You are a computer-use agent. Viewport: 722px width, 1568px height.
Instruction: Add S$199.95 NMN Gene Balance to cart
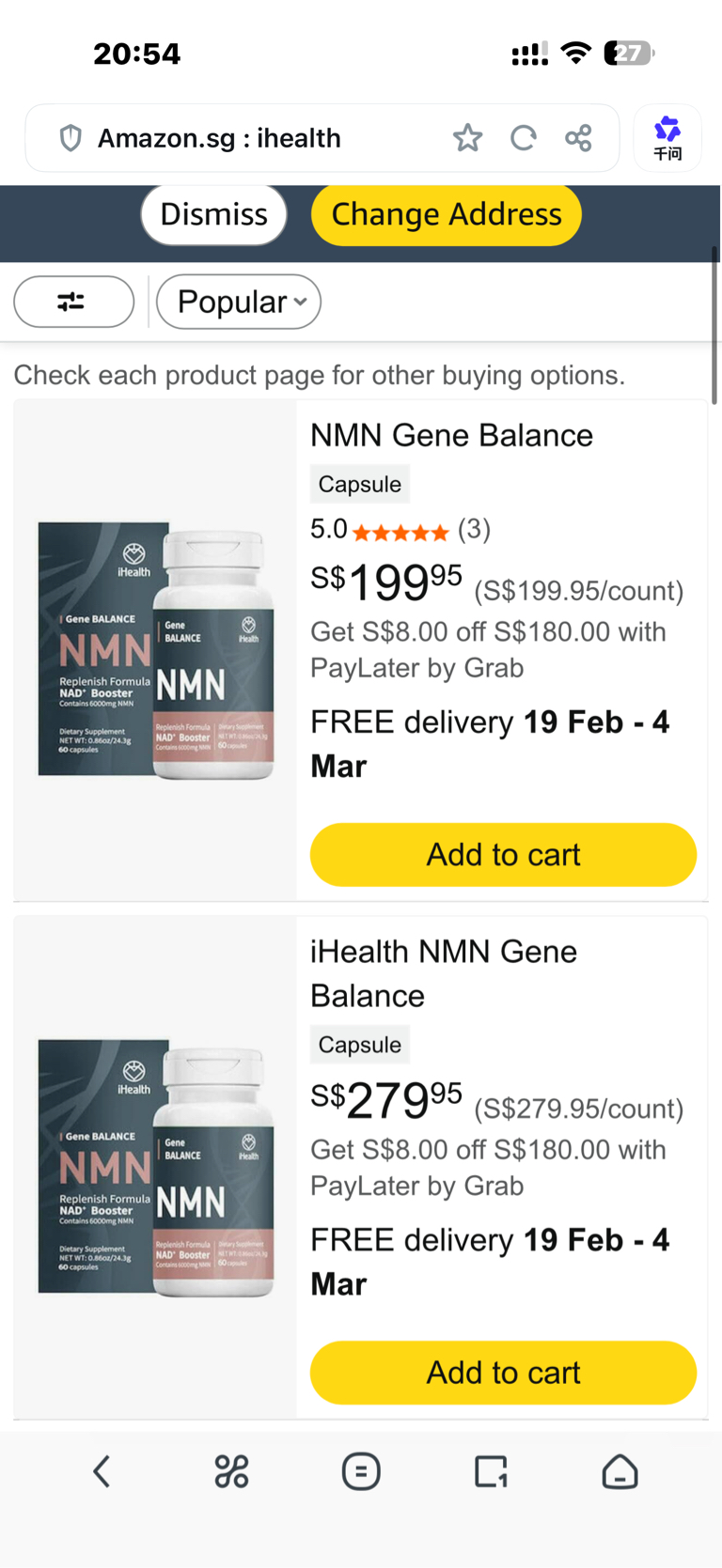pos(503,855)
